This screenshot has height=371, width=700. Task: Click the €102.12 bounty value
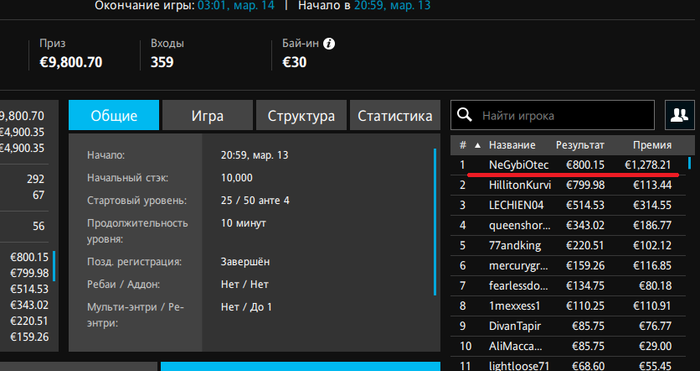[652, 246]
